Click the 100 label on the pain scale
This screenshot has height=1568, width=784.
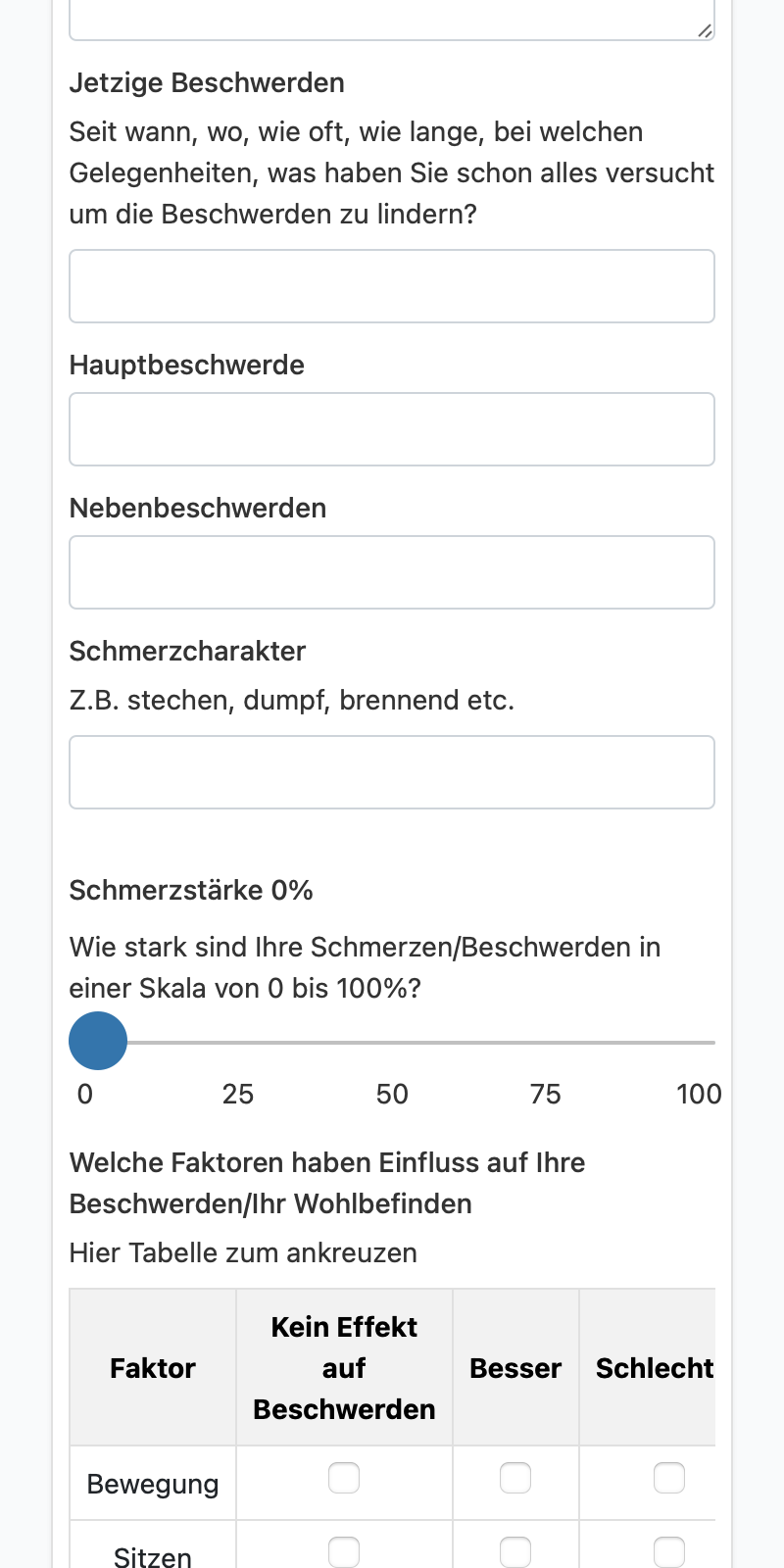[699, 1094]
